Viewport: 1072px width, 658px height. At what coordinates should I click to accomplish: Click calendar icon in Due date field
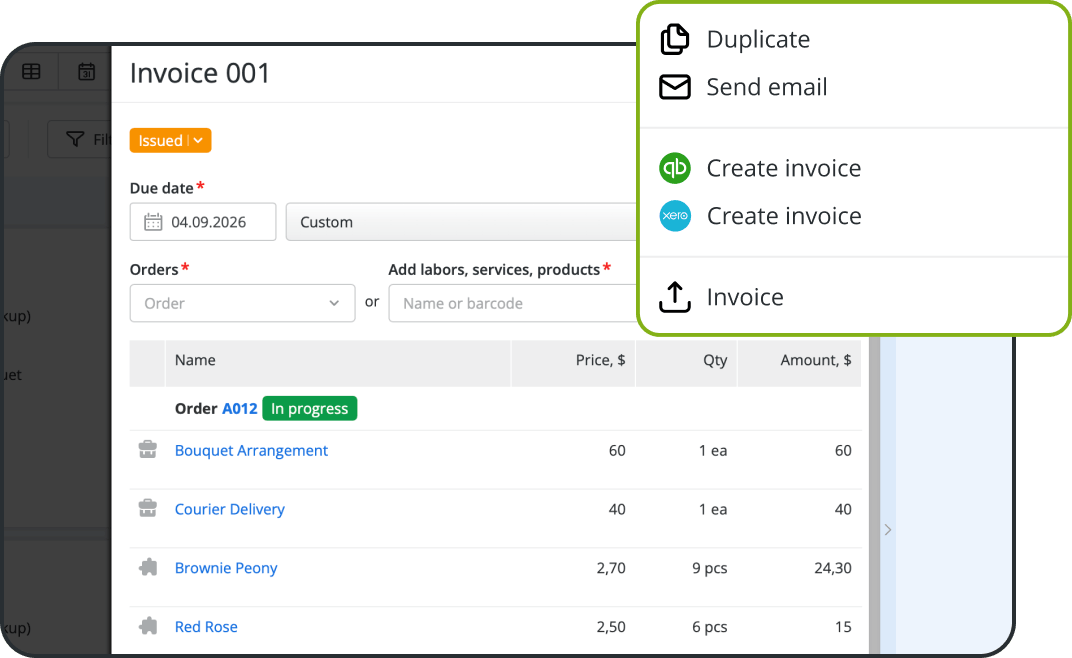(x=153, y=222)
